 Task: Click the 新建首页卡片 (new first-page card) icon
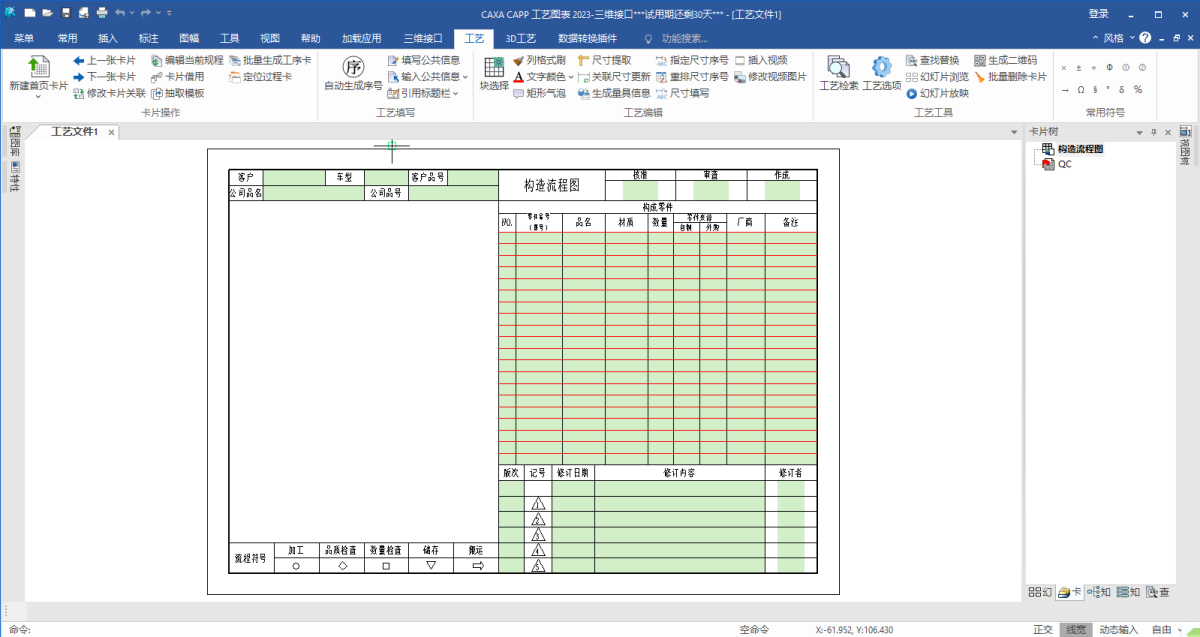[38, 68]
